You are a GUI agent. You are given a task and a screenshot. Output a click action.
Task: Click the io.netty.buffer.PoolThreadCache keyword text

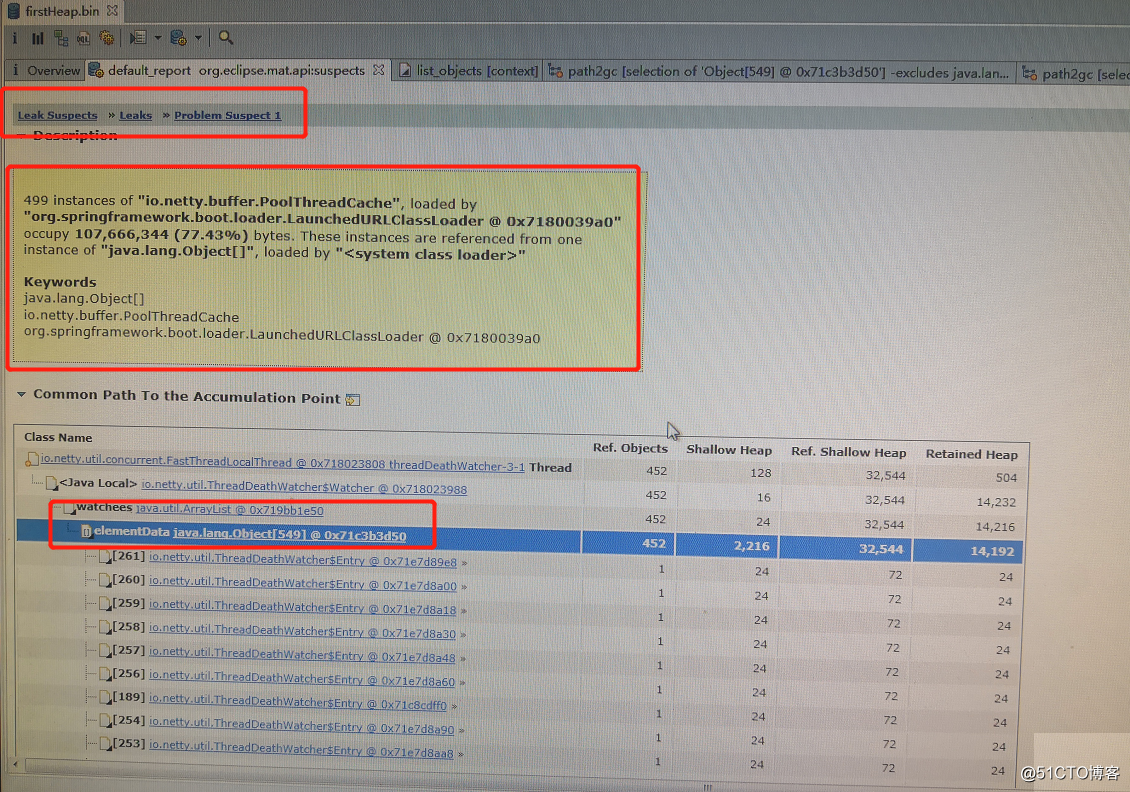coord(131,316)
